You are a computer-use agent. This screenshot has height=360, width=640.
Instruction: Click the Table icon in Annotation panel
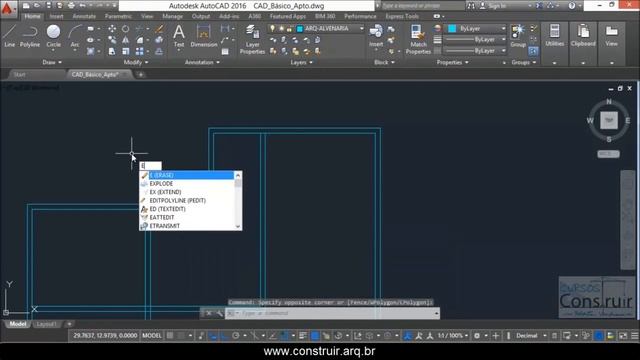225,51
